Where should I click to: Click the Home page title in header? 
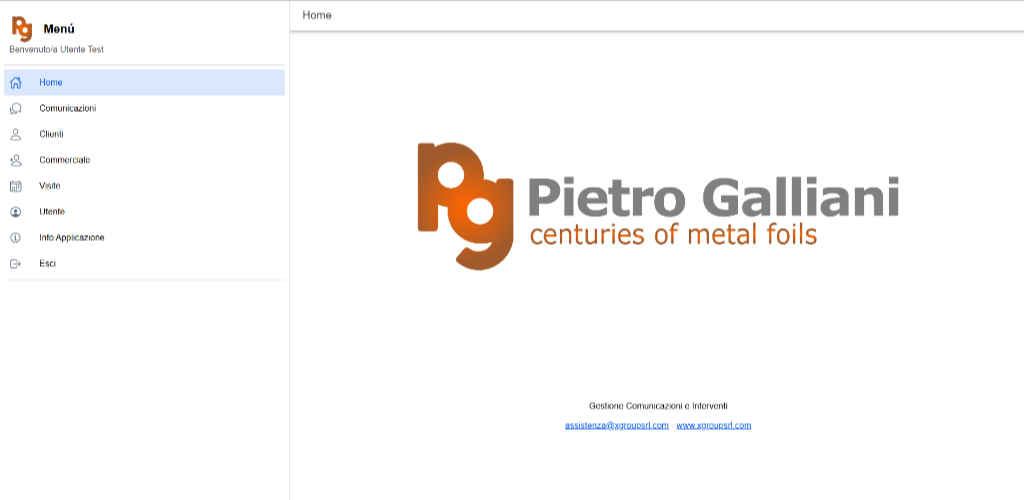317,15
